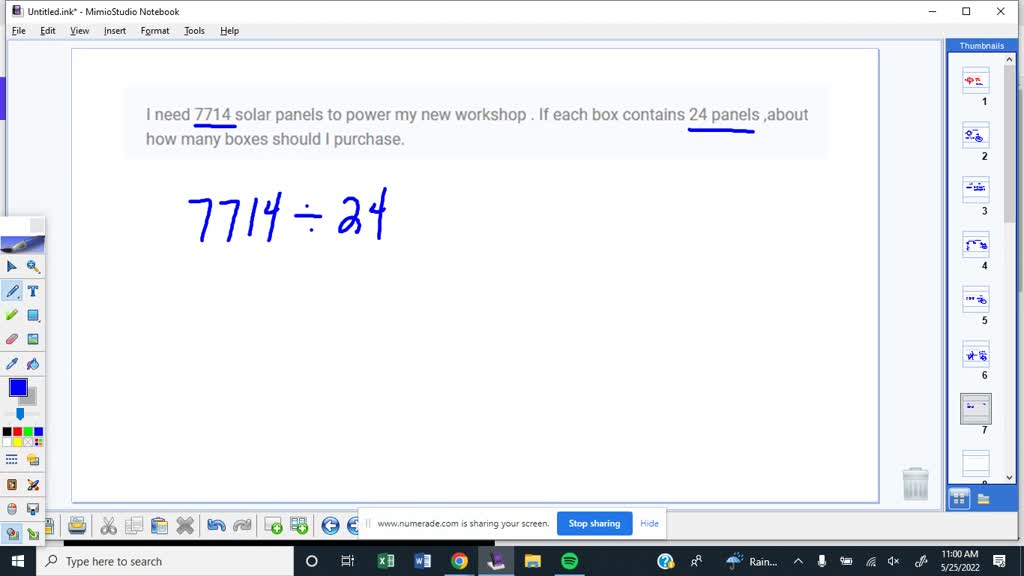Add a new page with the green plus icon
Screen dimensions: 1024x576
[270, 524]
